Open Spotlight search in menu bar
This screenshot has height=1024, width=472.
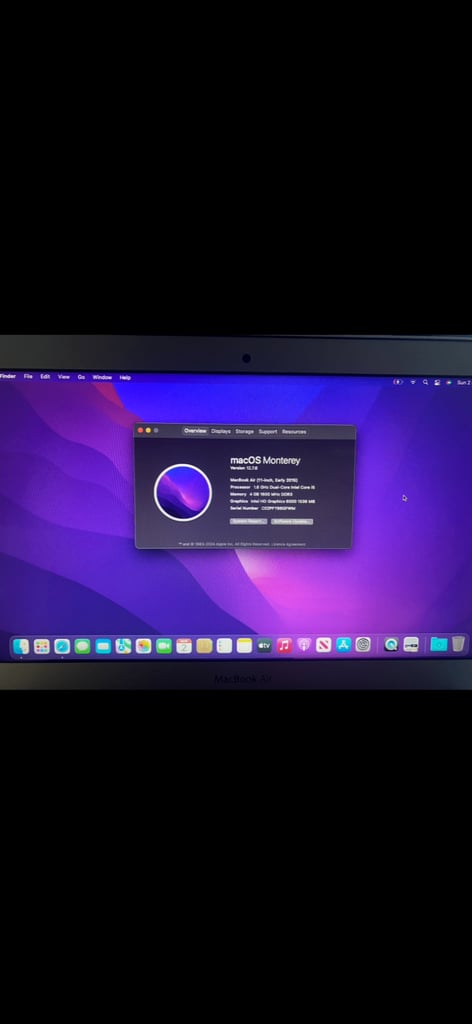(425, 382)
